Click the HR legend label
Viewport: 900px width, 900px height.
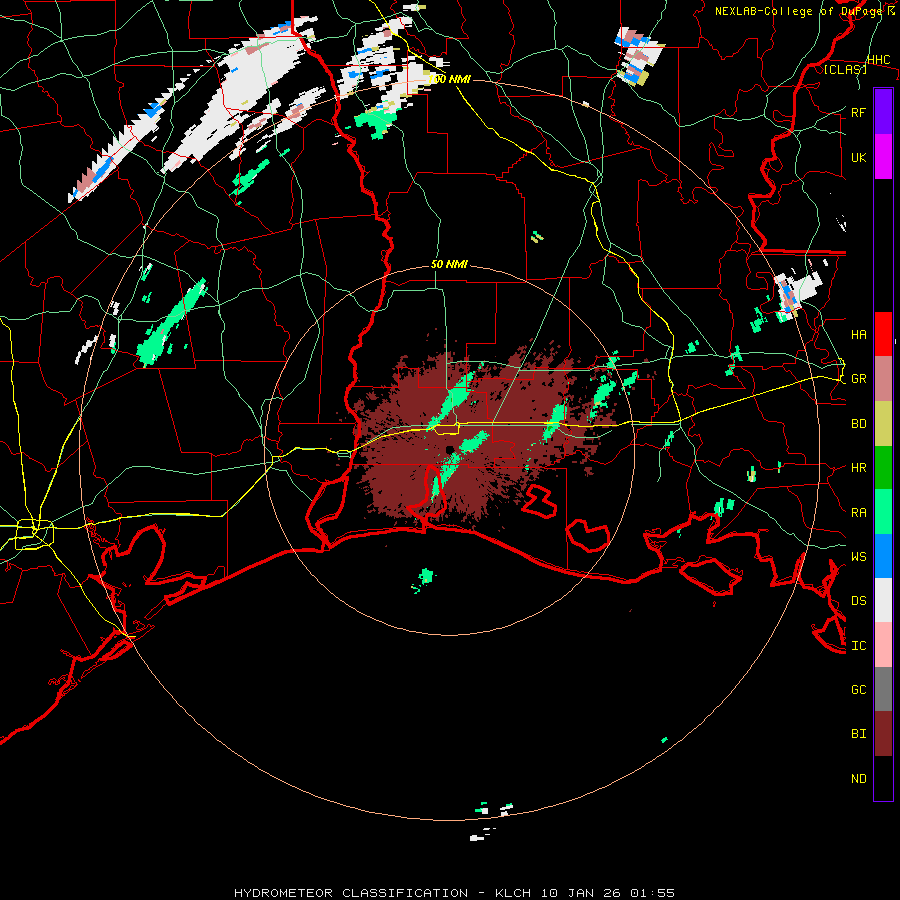[x=859, y=468]
